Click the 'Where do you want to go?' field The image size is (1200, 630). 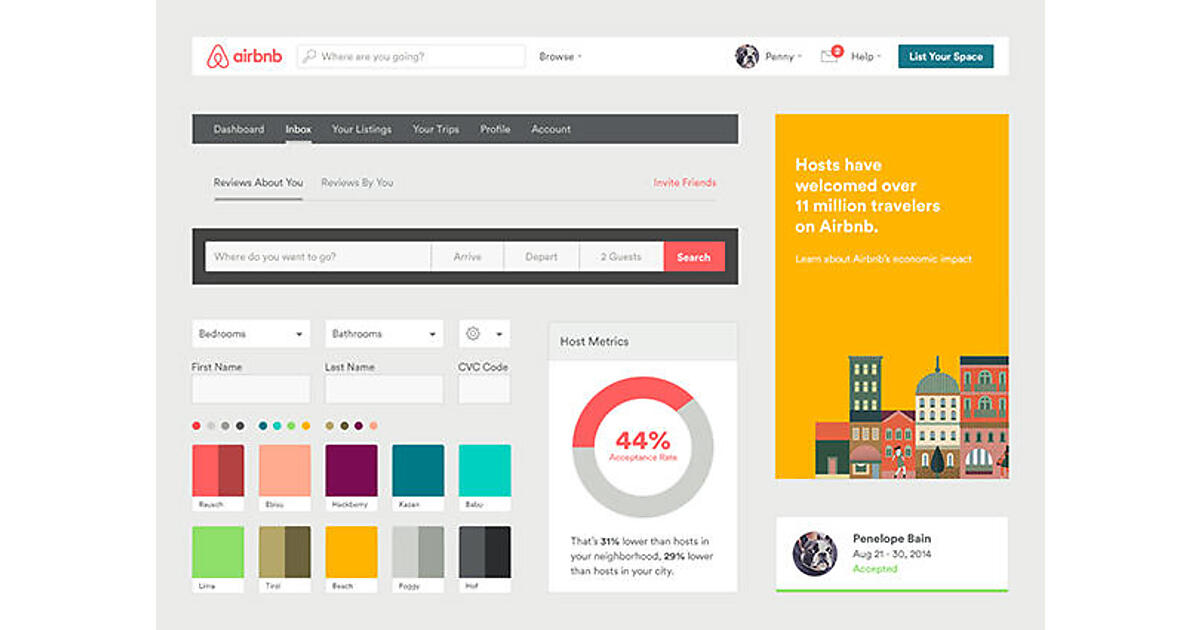point(318,257)
